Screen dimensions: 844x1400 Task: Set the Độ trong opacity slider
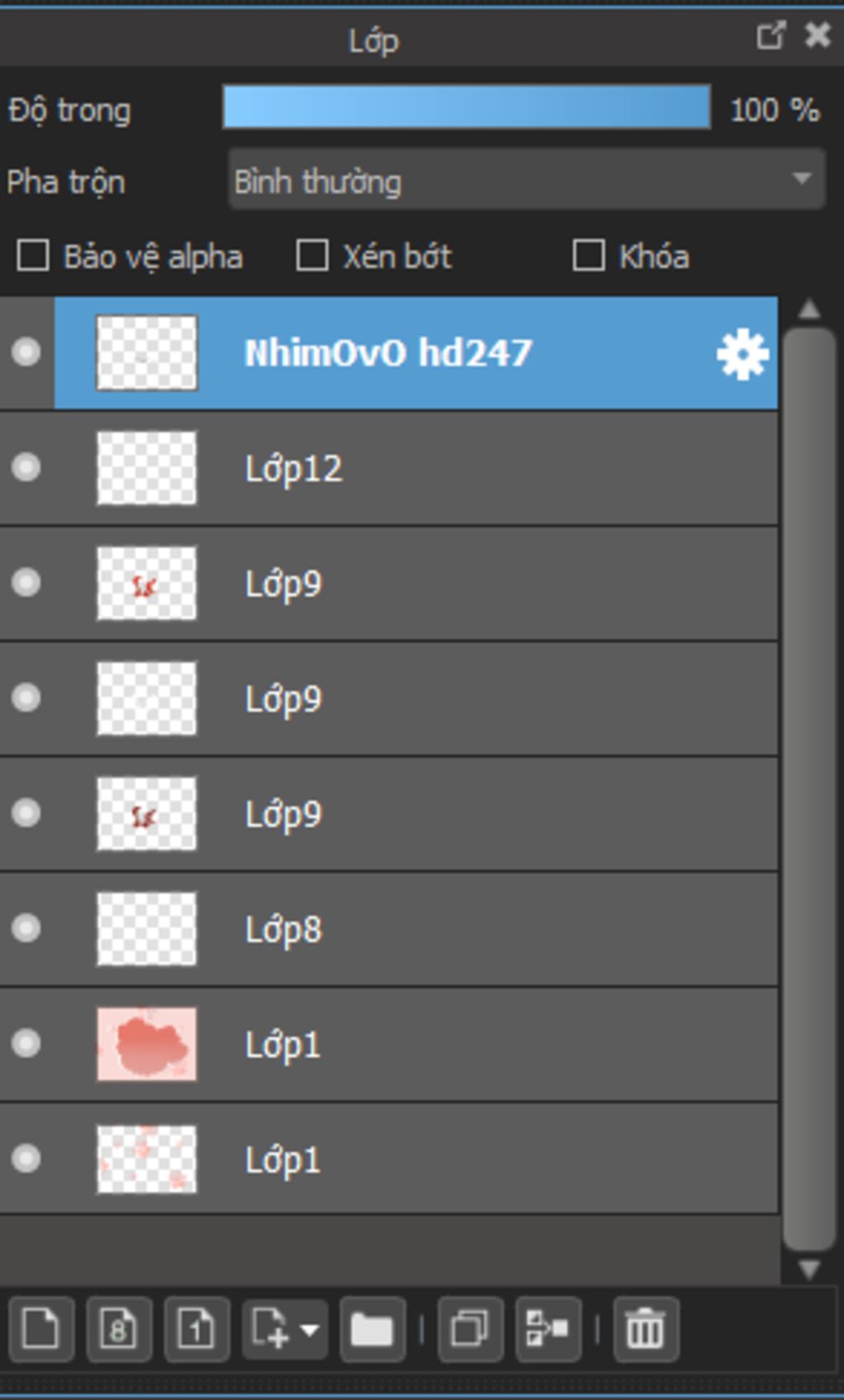467,106
